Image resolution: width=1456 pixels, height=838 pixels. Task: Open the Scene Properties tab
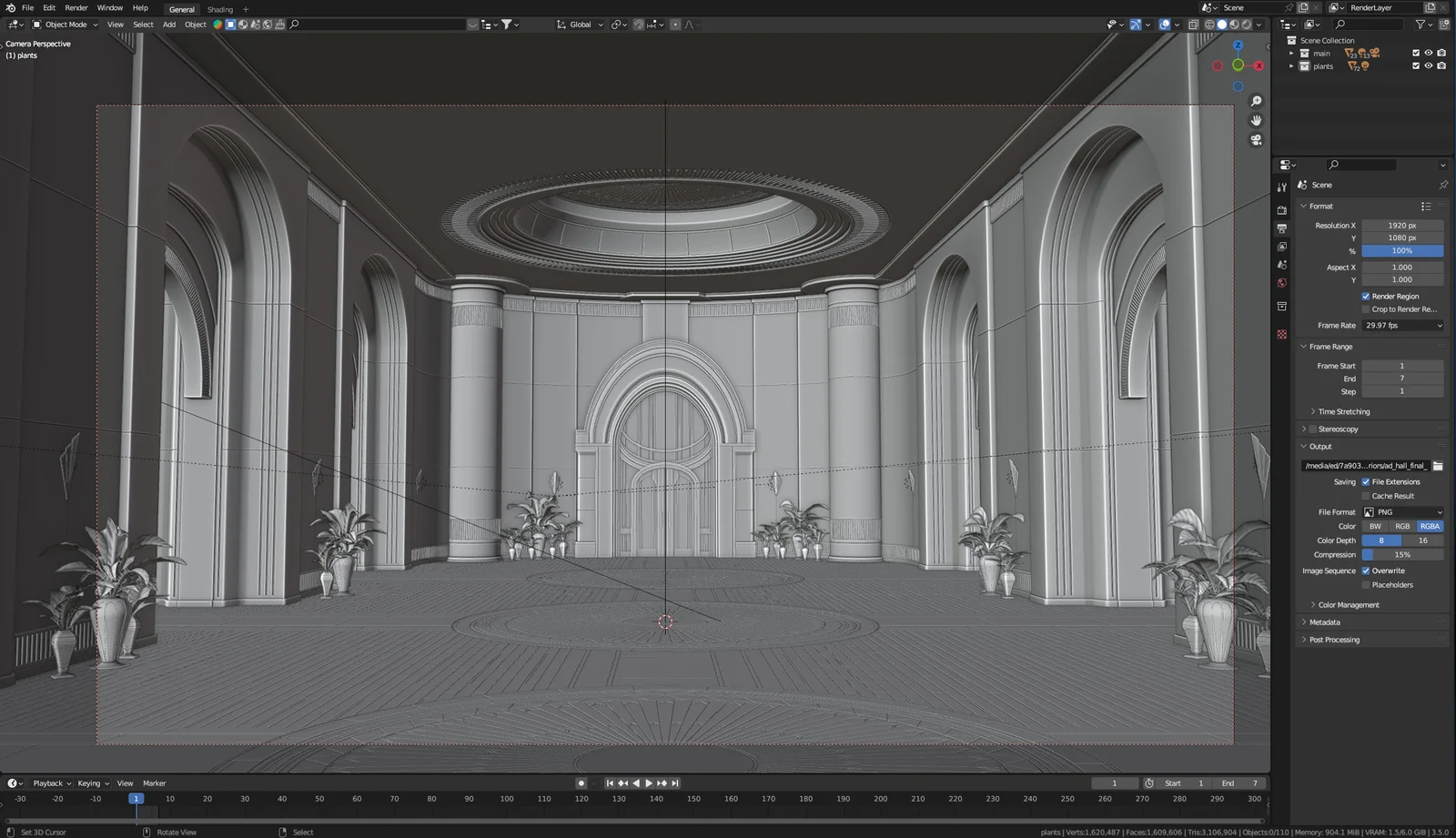point(1282,265)
